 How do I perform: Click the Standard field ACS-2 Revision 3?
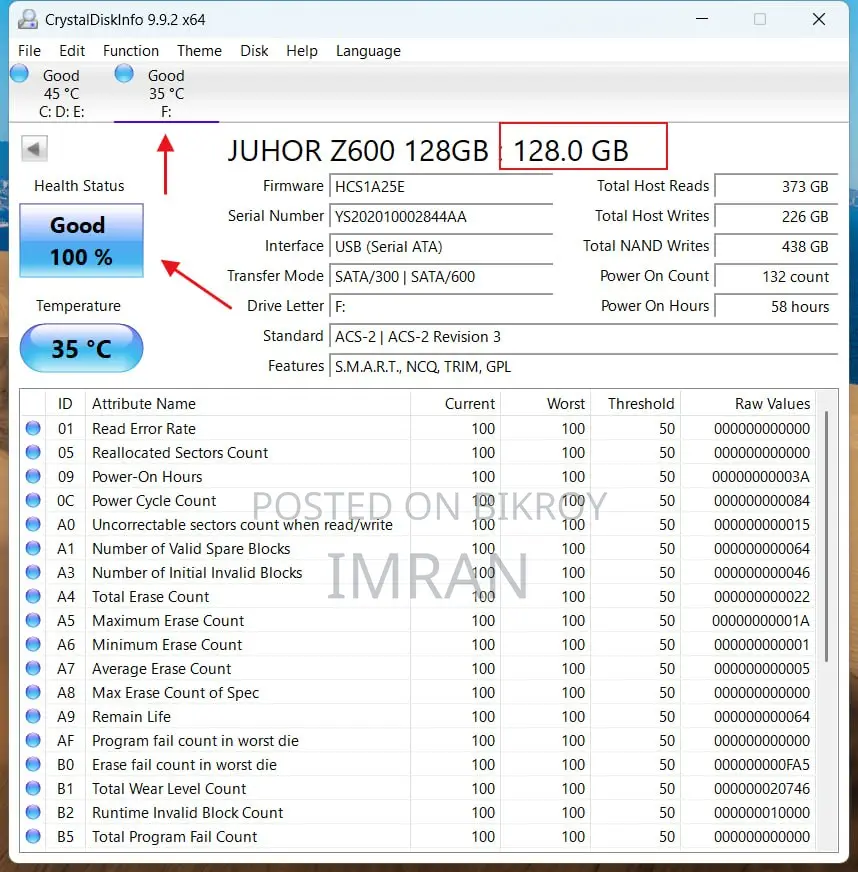click(583, 336)
